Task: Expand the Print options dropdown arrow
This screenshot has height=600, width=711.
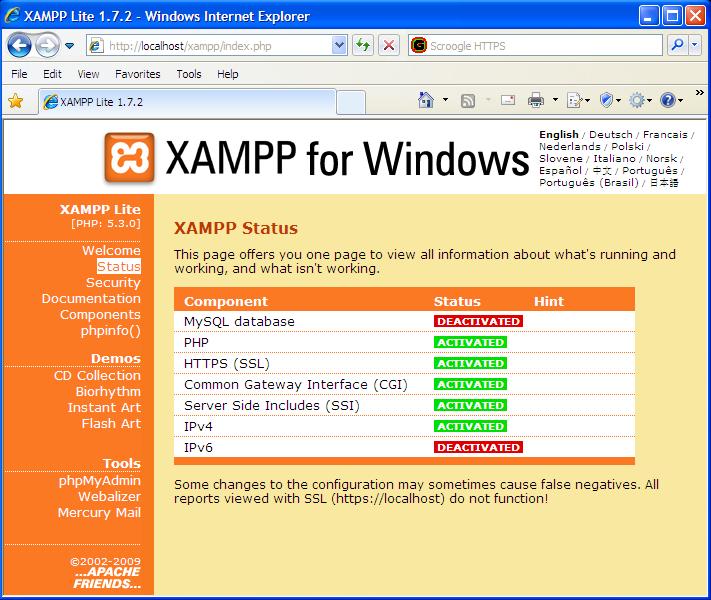Action: (555, 100)
